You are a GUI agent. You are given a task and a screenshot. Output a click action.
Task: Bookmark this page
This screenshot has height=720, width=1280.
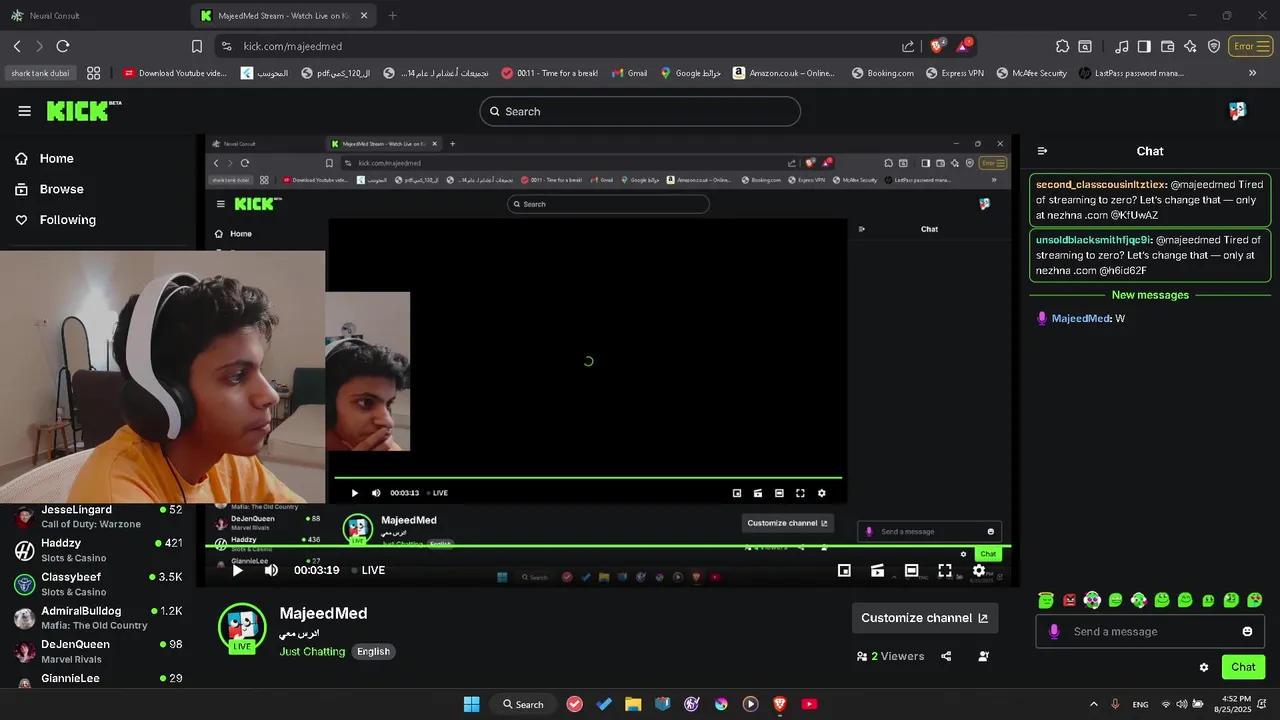coord(197,46)
